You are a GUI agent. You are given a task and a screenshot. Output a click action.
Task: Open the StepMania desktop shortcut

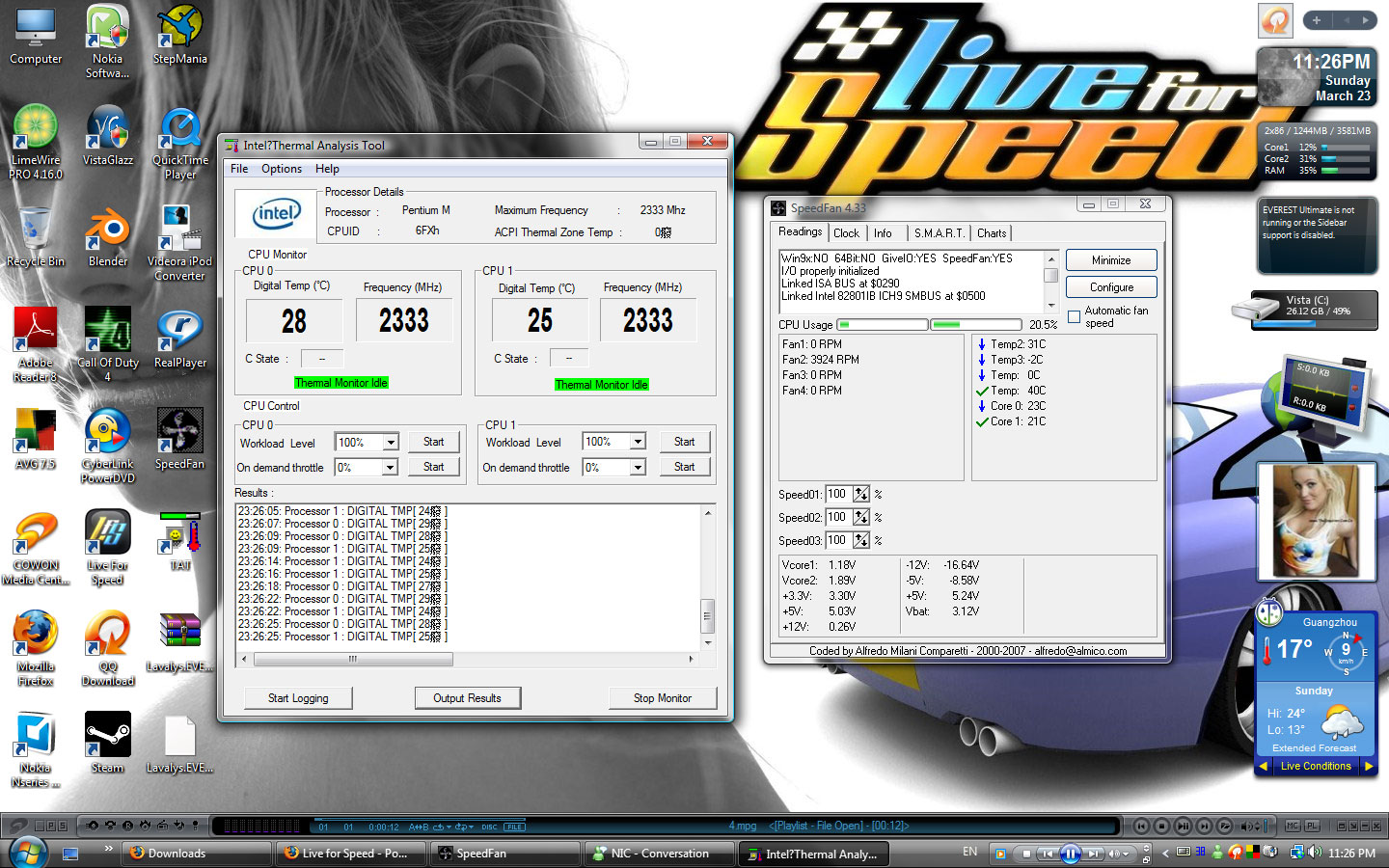179,36
